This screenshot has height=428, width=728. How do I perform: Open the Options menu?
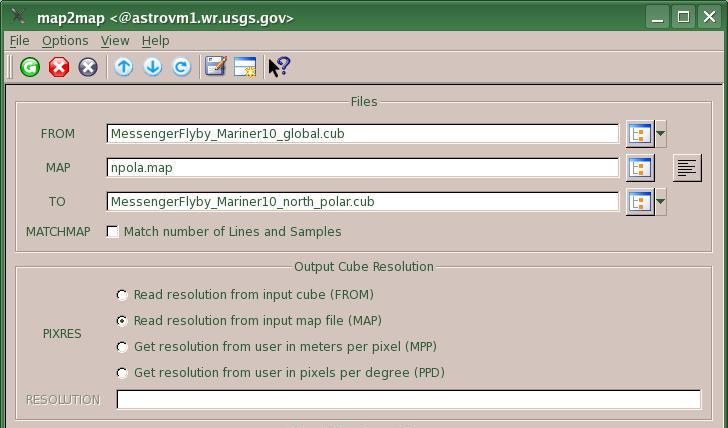[x=65, y=41]
